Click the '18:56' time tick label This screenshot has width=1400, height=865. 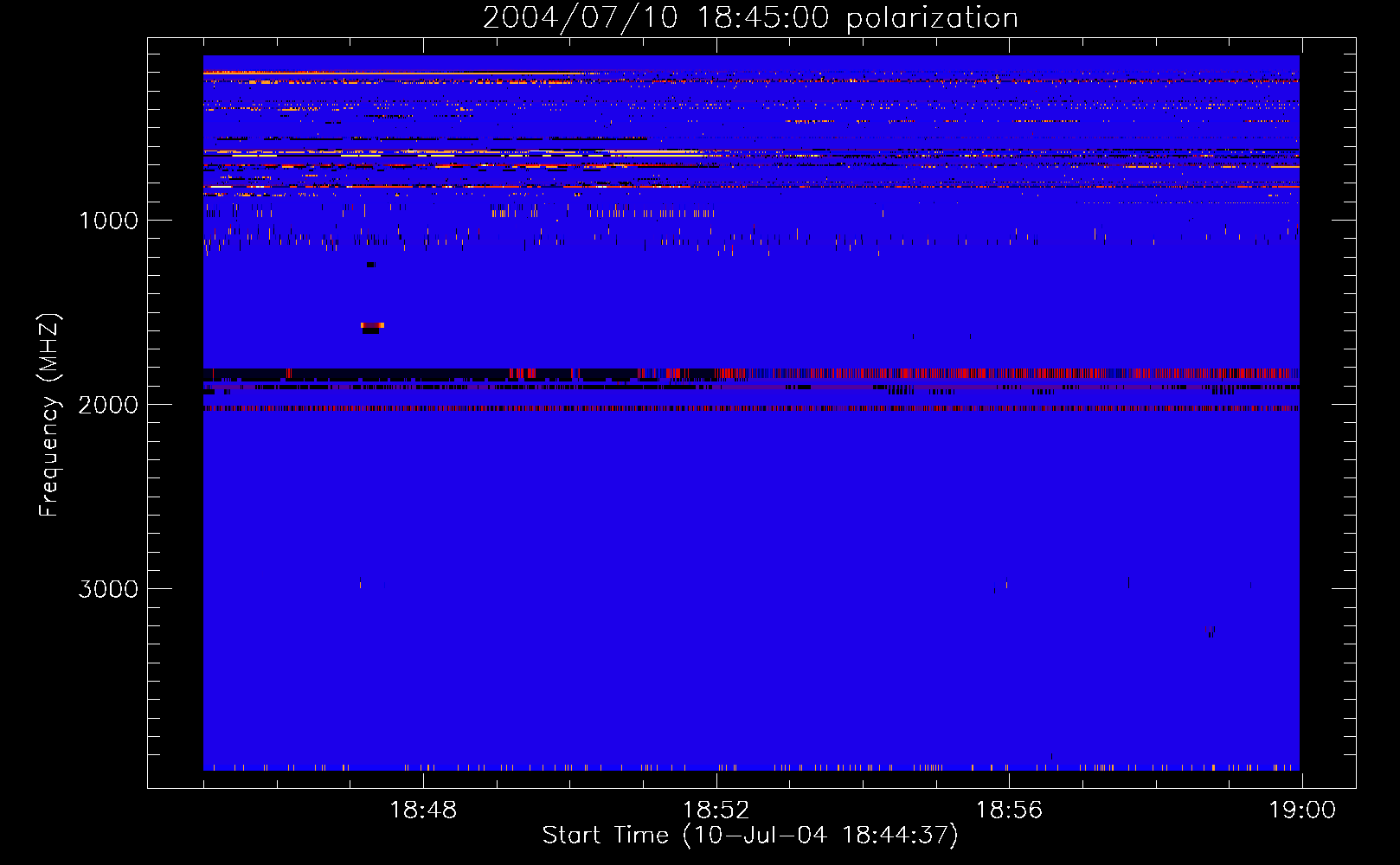pos(1009,811)
